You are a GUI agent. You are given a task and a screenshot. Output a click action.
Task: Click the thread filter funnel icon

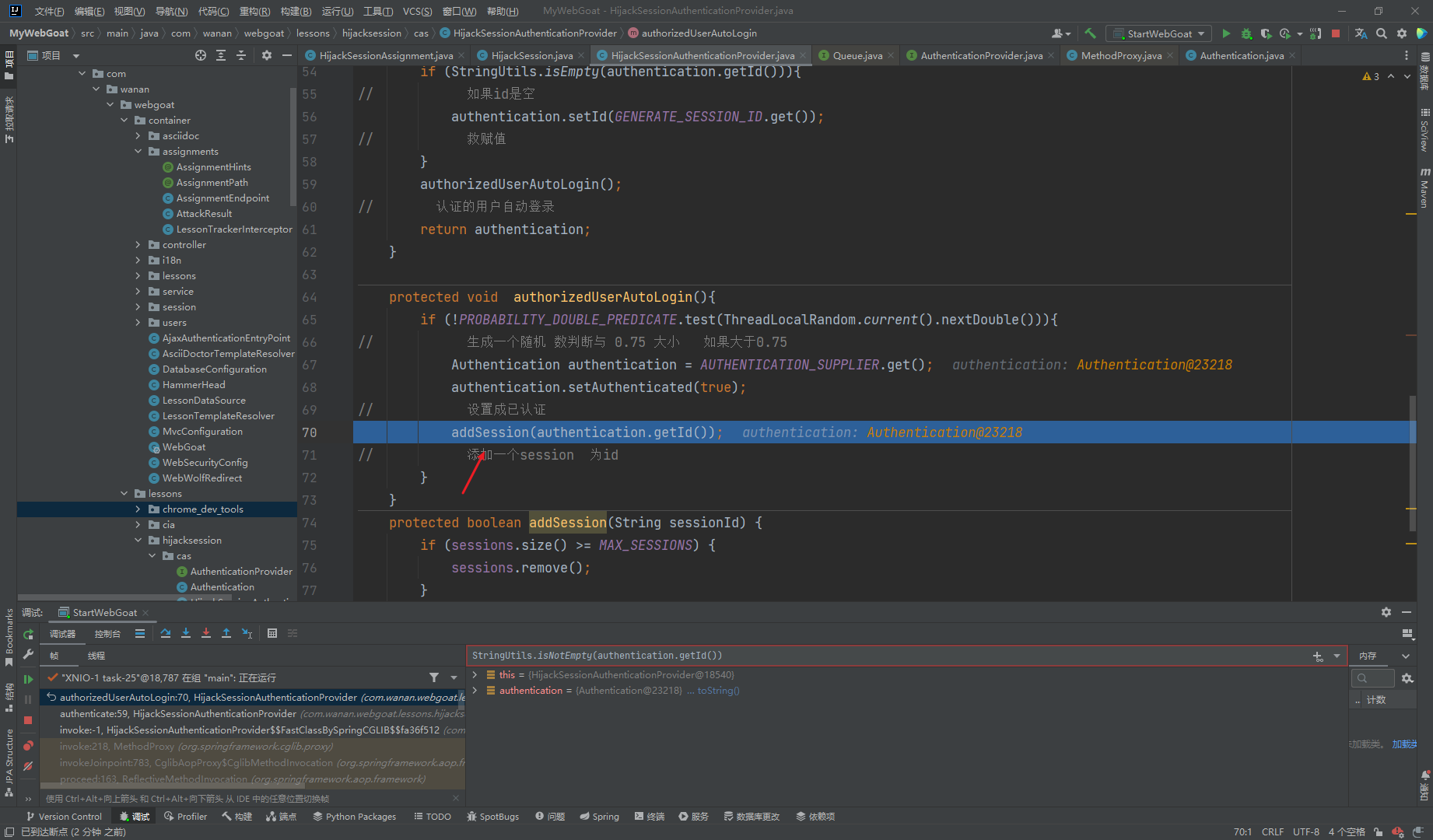pyautogui.click(x=434, y=677)
